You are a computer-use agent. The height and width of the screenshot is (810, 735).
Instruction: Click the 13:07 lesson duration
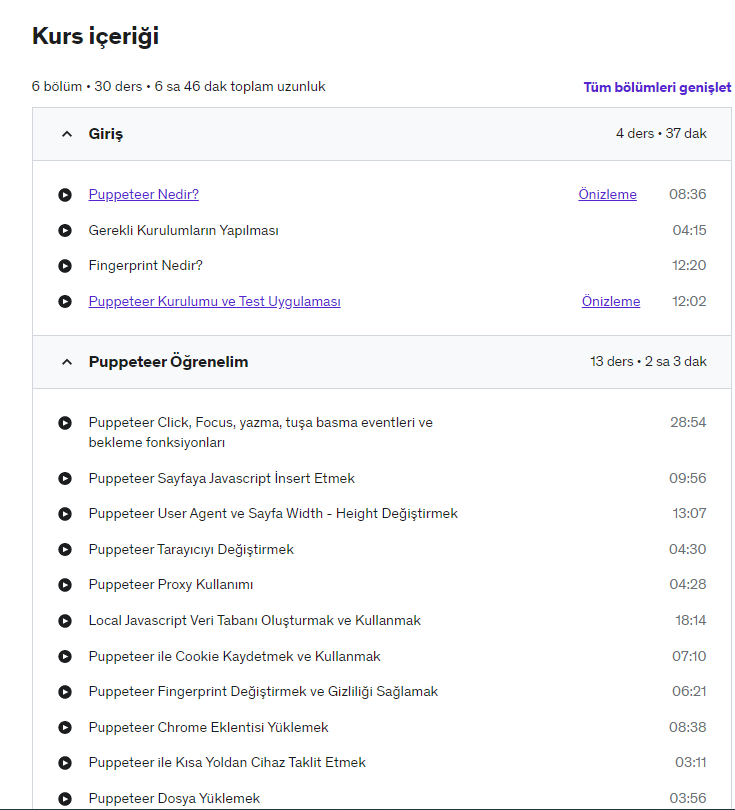pyautogui.click(x=689, y=513)
